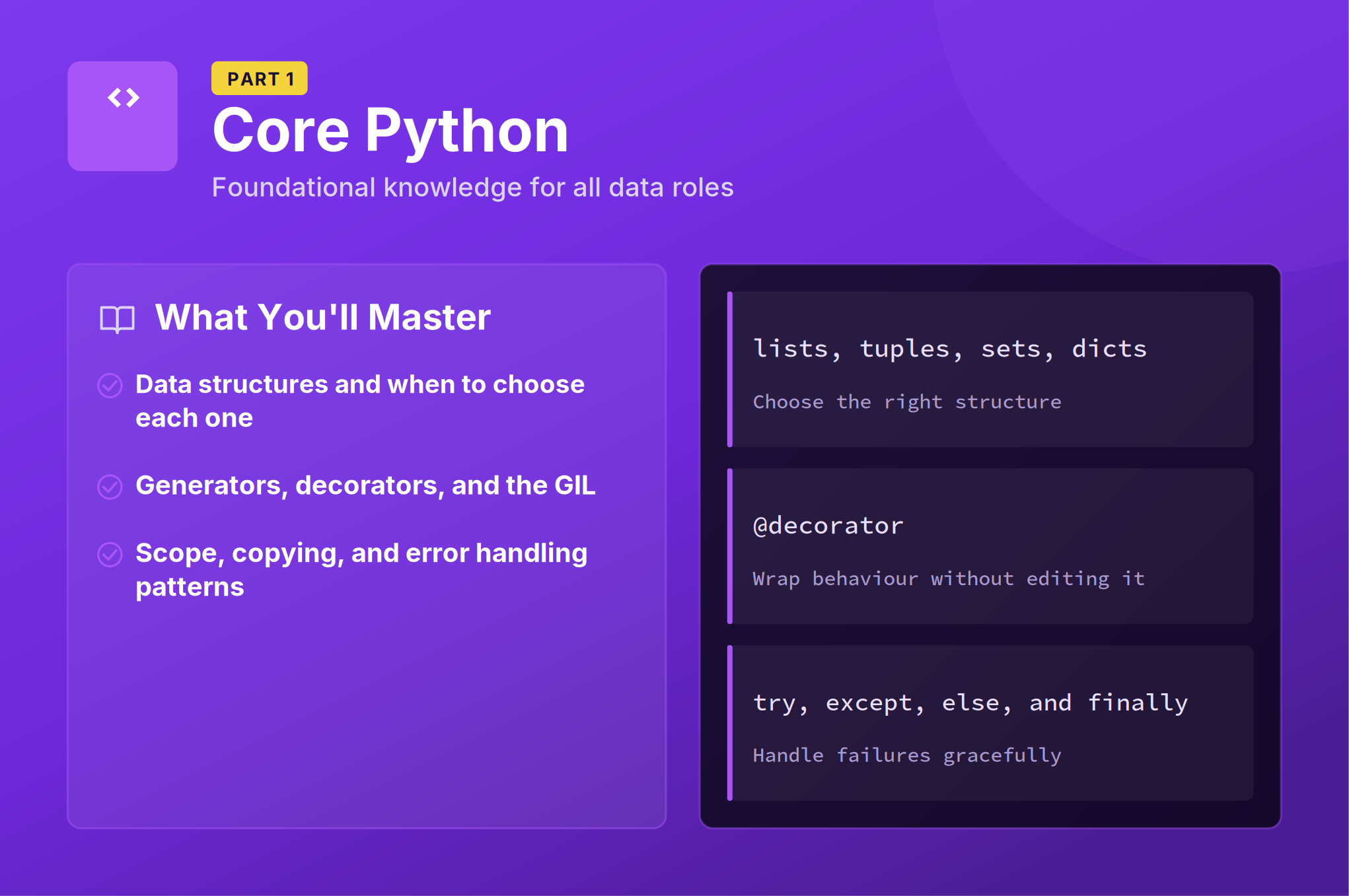
Task: Click 'Handle failures gracefully' caption
Action: (x=907, y=755)
